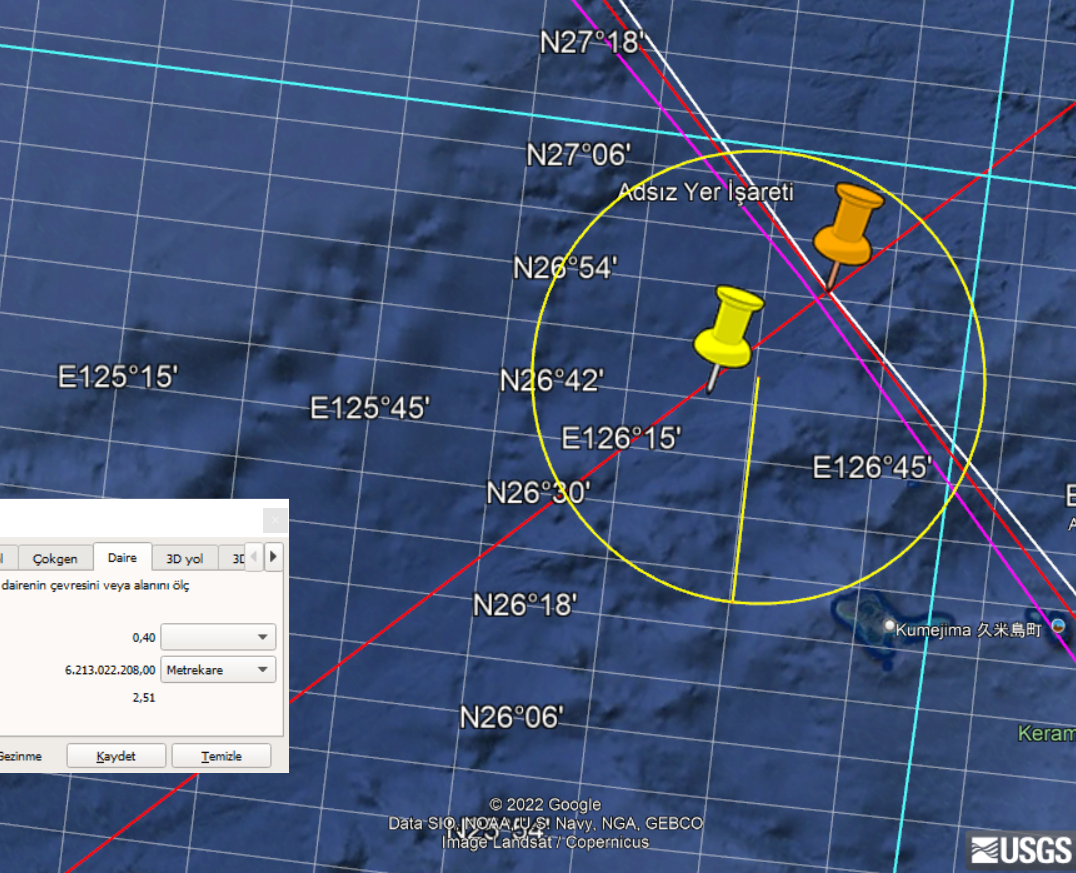Image resolution: width=1076 pixels, height=873 pixels.
Task: Open the radius unit dropdown beside 0,40
Action: pos(218,637)
